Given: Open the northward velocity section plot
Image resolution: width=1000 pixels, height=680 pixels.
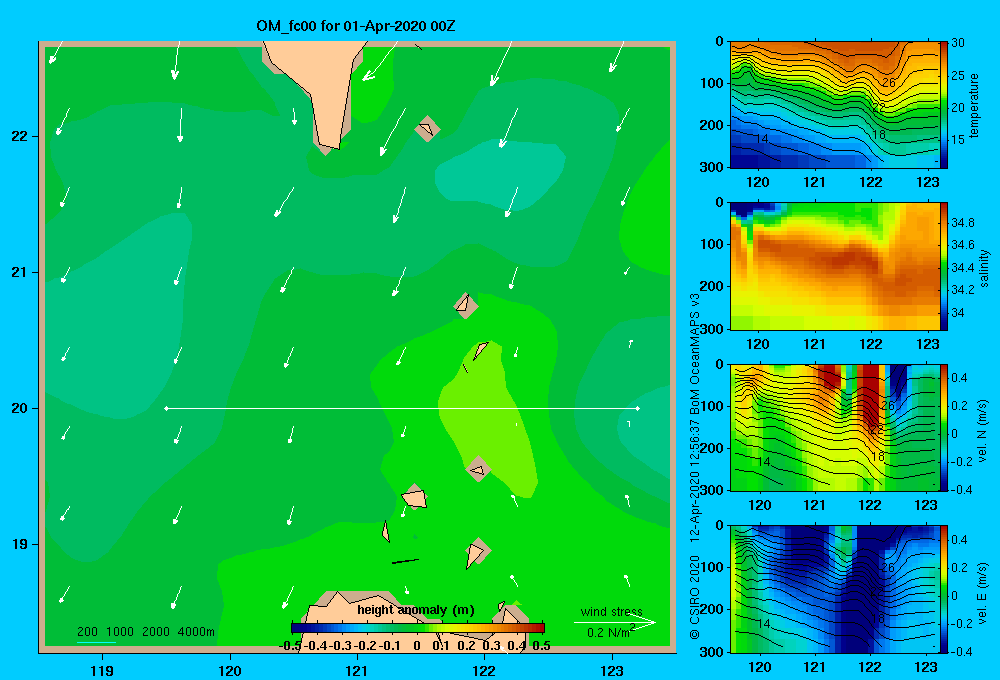Looking at the screenshot, I should [834, 428].
